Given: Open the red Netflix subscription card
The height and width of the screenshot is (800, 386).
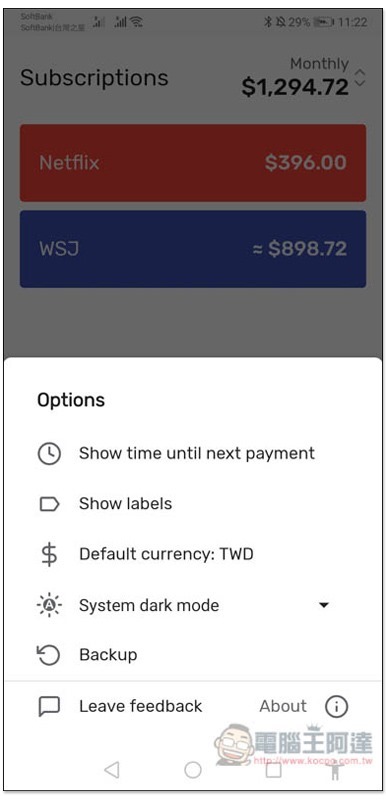Looking at the screenshot, I should click(x=193, y=163).
